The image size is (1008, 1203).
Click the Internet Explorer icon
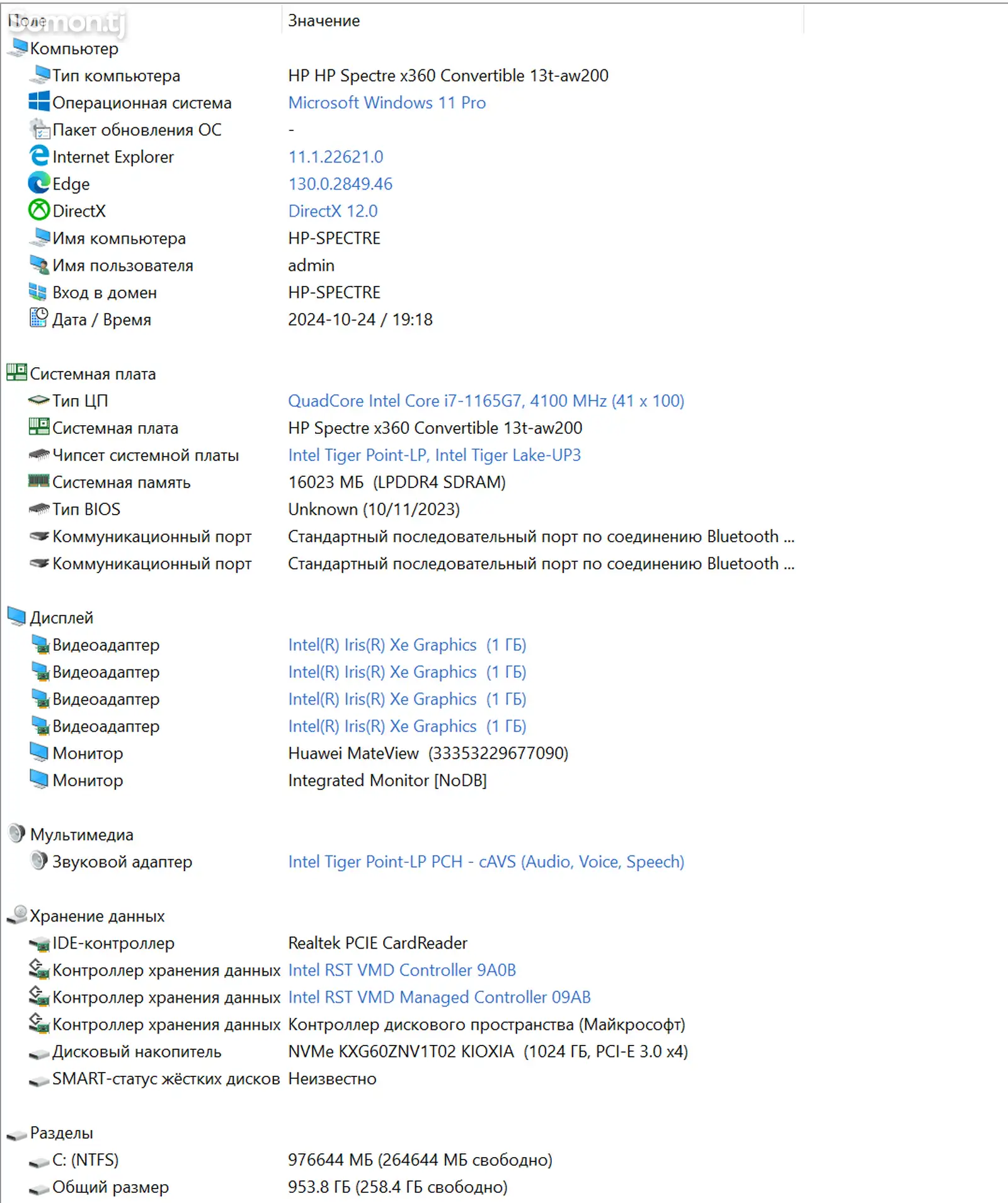click(x=39, y=156)
